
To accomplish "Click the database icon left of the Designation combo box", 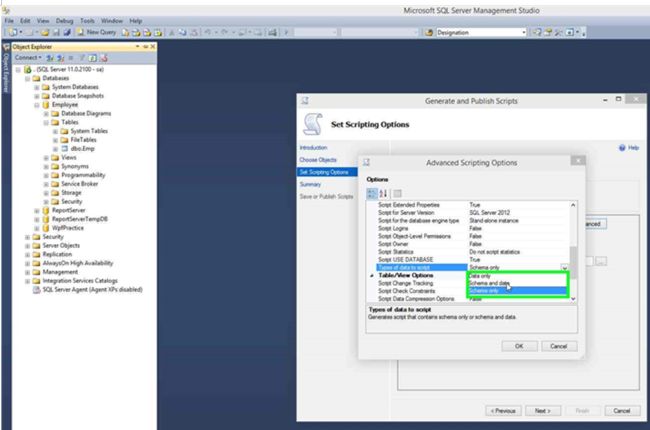I will (x=429, y=32).
